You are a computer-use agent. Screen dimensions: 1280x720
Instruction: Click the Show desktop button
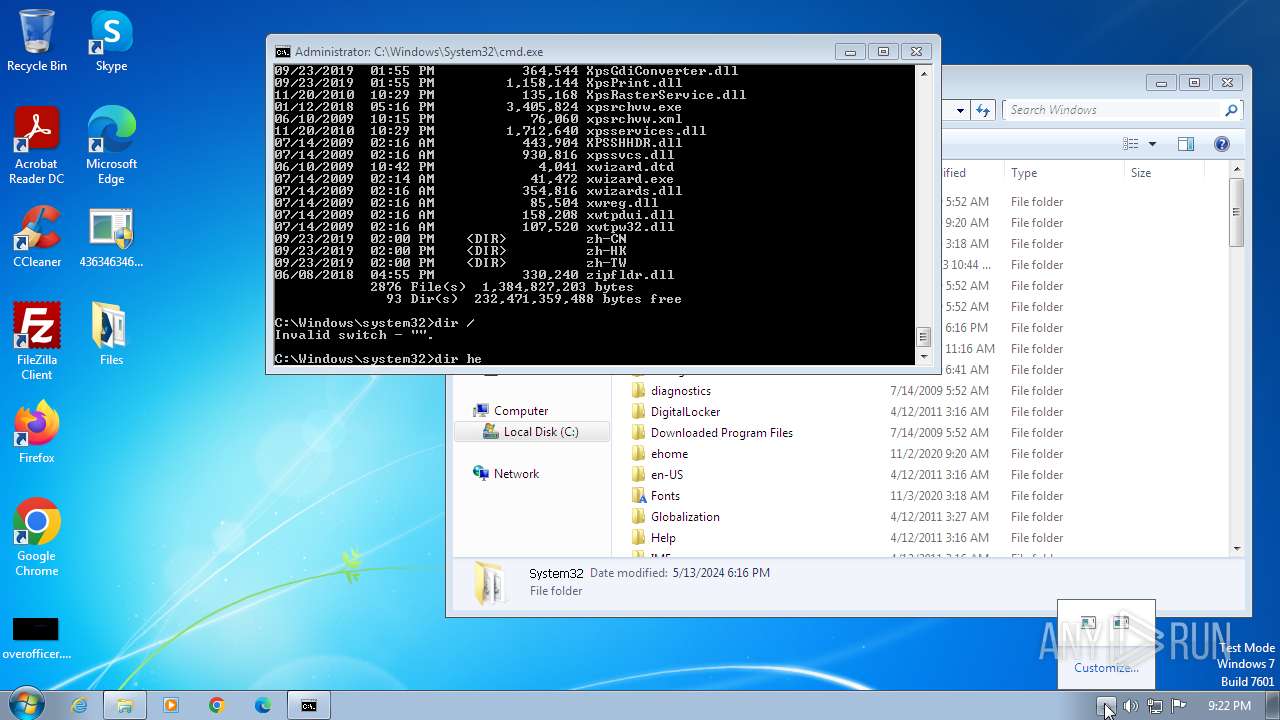[x=1273, y=705]
